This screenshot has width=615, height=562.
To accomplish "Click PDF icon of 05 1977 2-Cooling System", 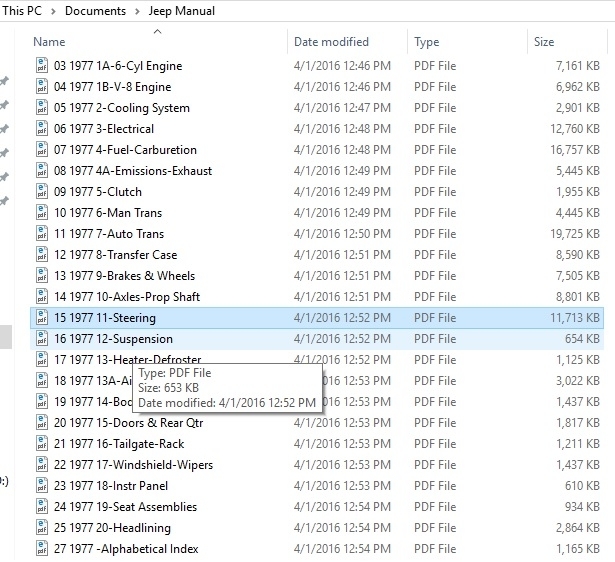I will [42, 107].
